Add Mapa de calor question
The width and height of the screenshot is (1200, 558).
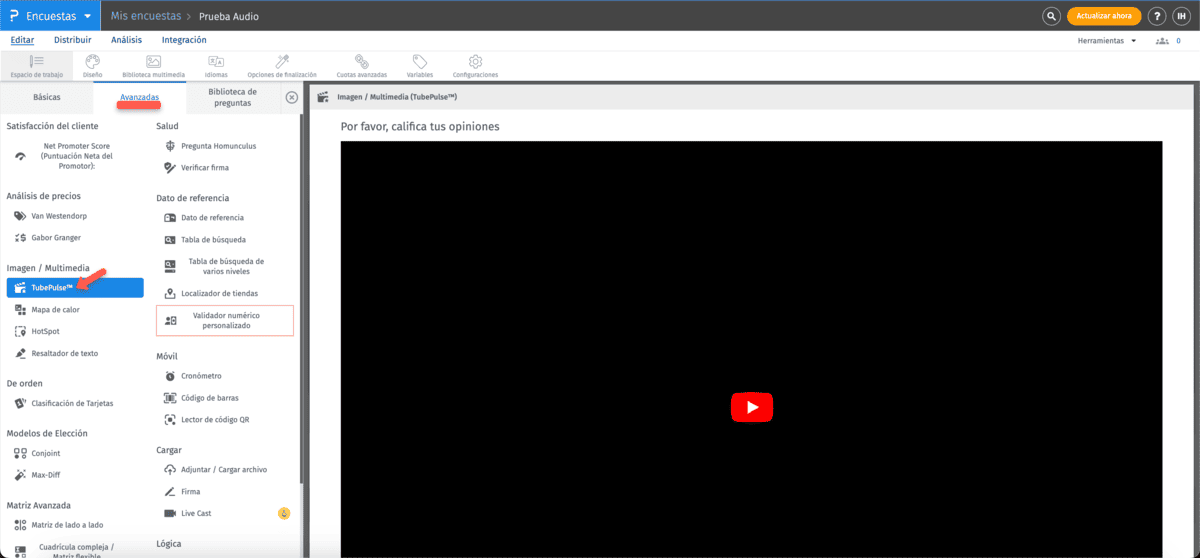click(55, 310)
